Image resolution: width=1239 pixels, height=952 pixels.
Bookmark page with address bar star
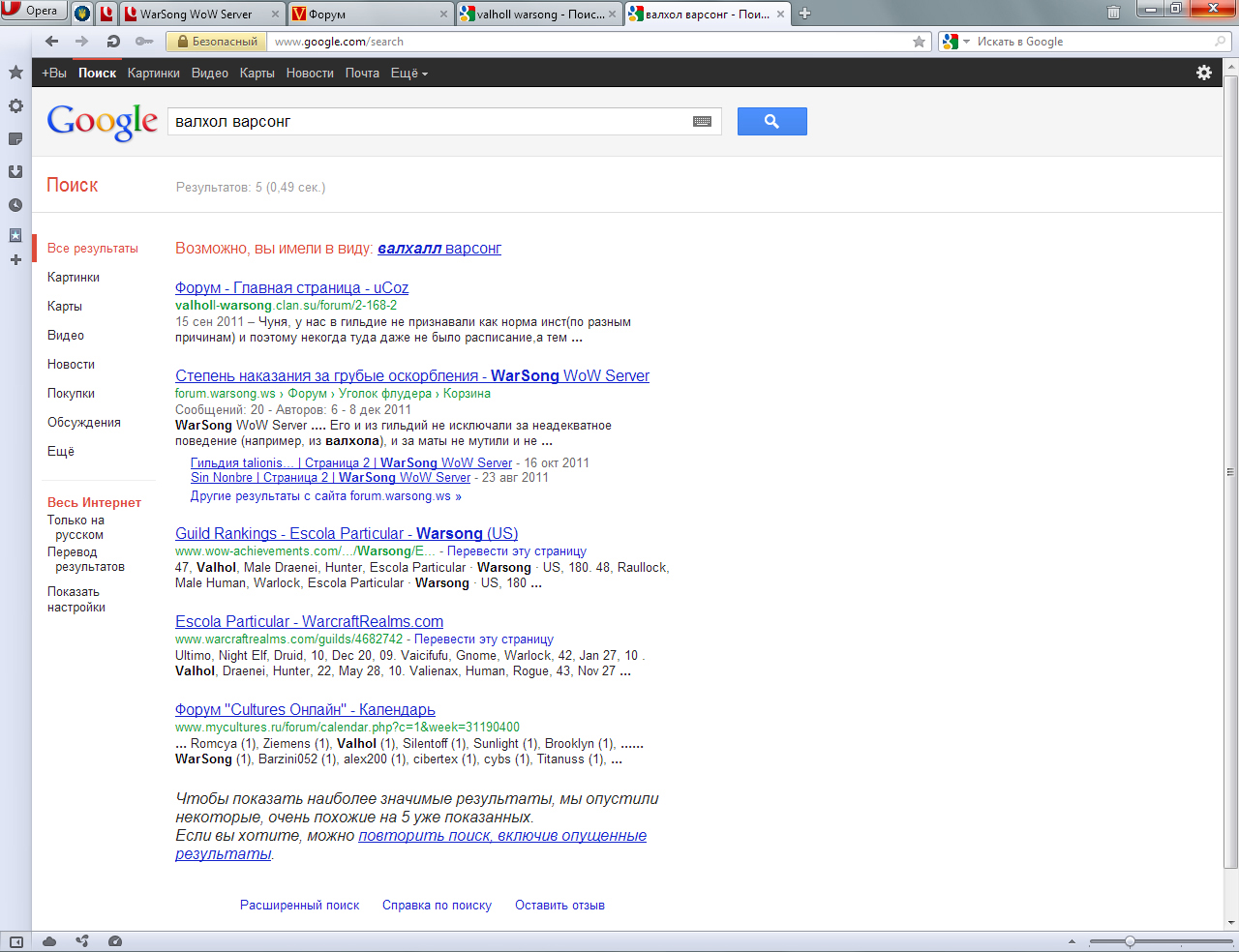click(919, 42)
